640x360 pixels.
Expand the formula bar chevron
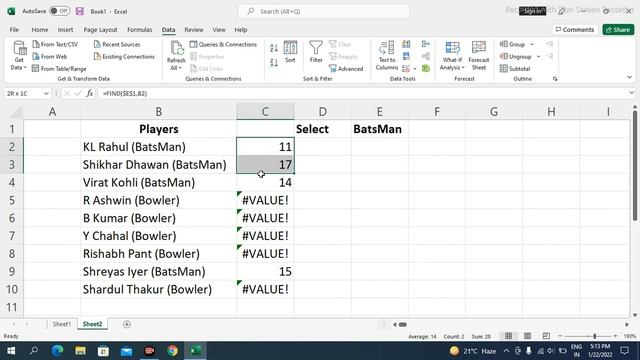631,93
